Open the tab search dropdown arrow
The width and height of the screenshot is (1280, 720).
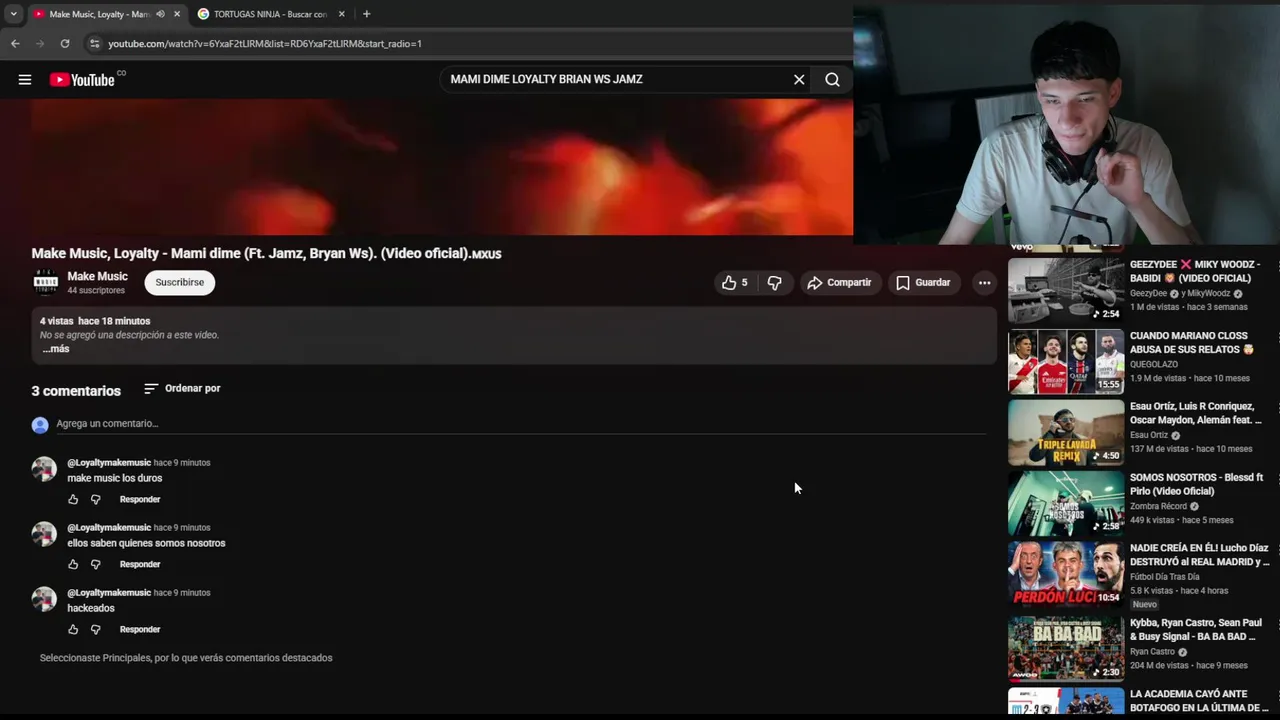click(x=13, y=14)
